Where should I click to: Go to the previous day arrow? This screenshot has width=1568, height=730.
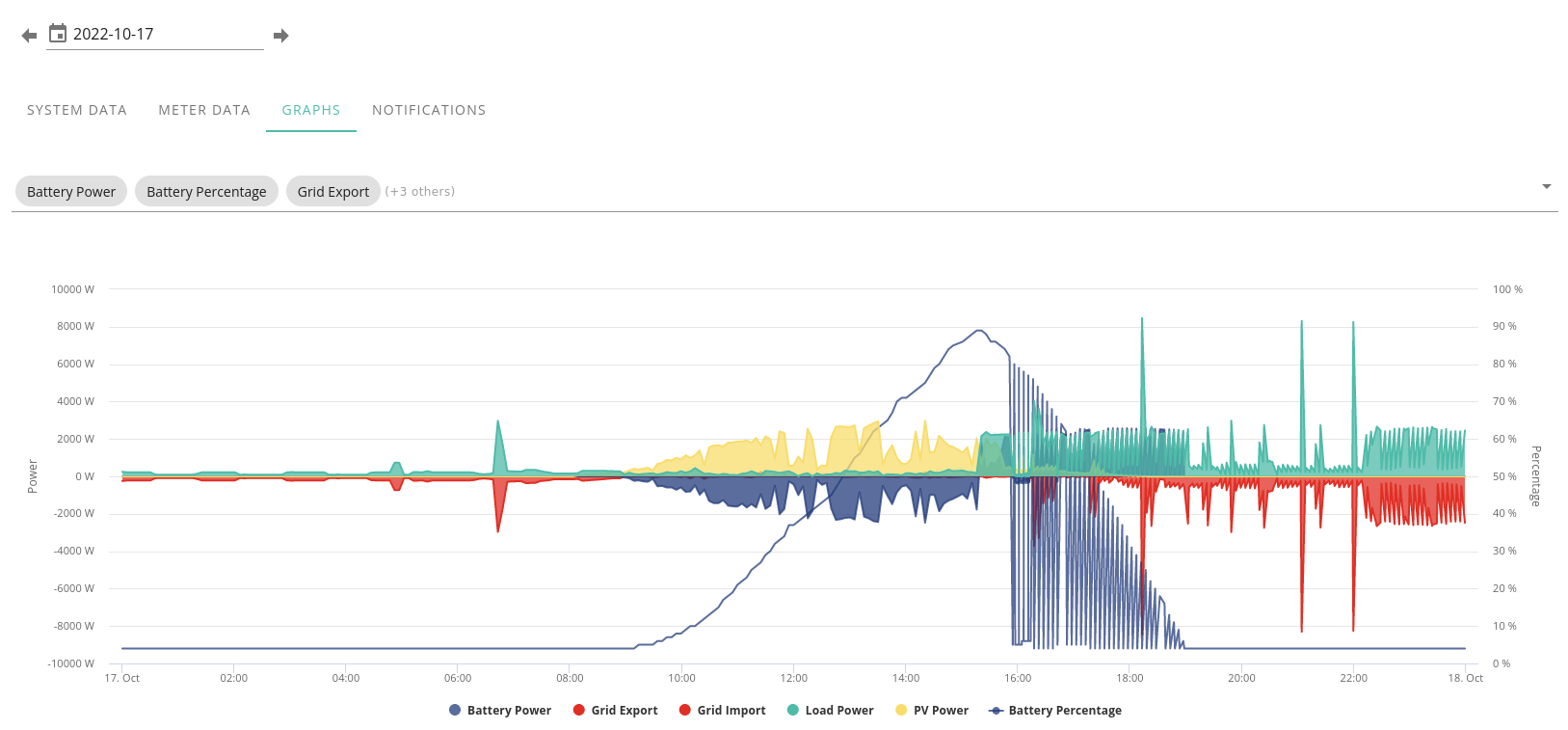[29, 36]
